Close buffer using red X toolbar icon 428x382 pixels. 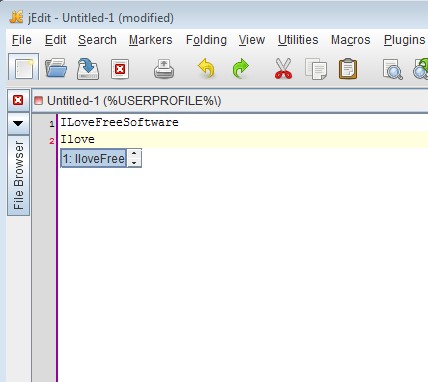[x=120, y=69]
